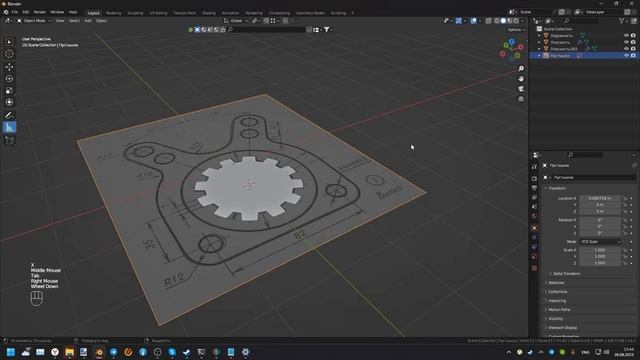Switch orthographic perspective grid icon
This screenshot has width=640, height=360.
[521, 99]
